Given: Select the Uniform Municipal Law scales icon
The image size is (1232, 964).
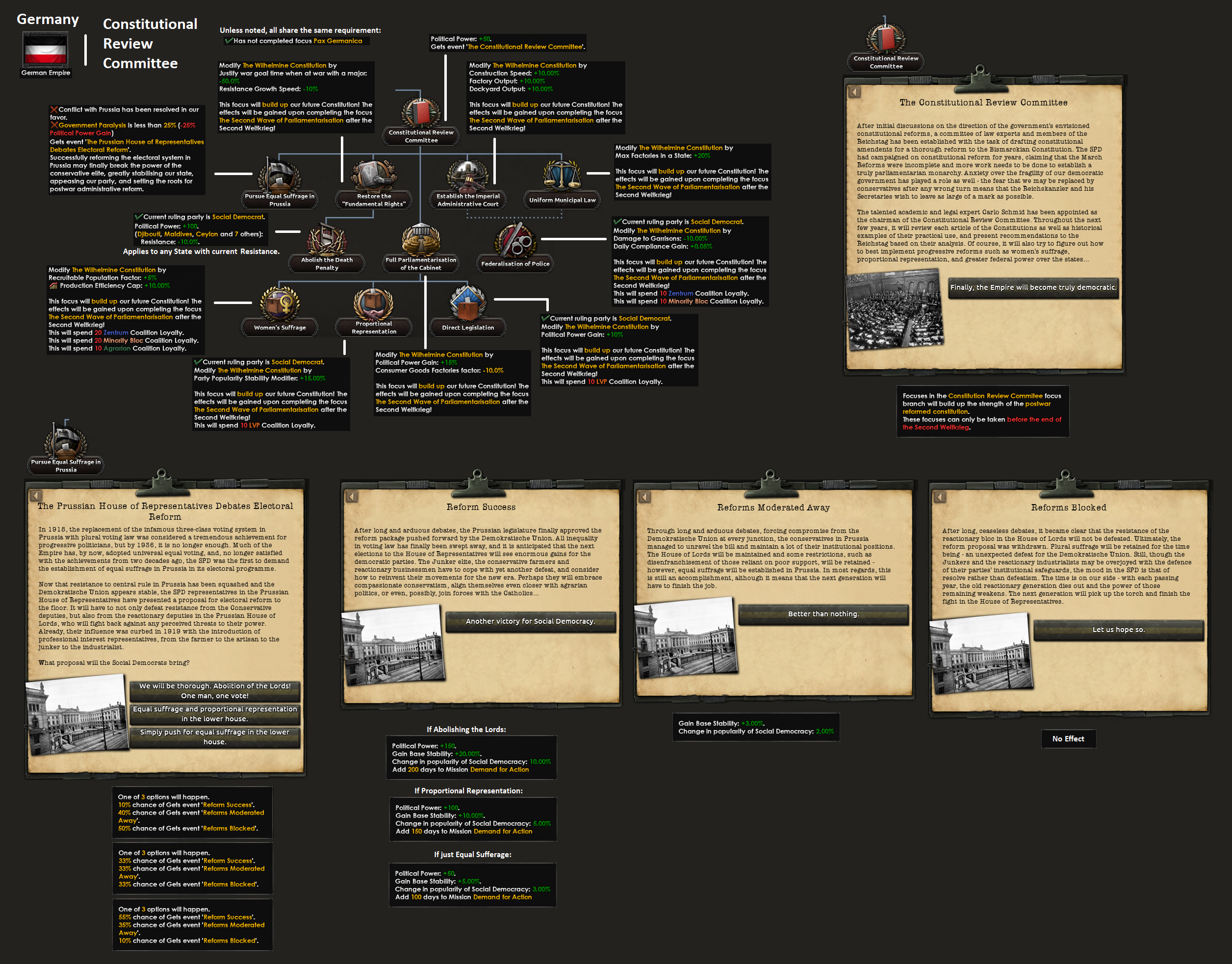Looking at the screenshot, I should (562, 175).
